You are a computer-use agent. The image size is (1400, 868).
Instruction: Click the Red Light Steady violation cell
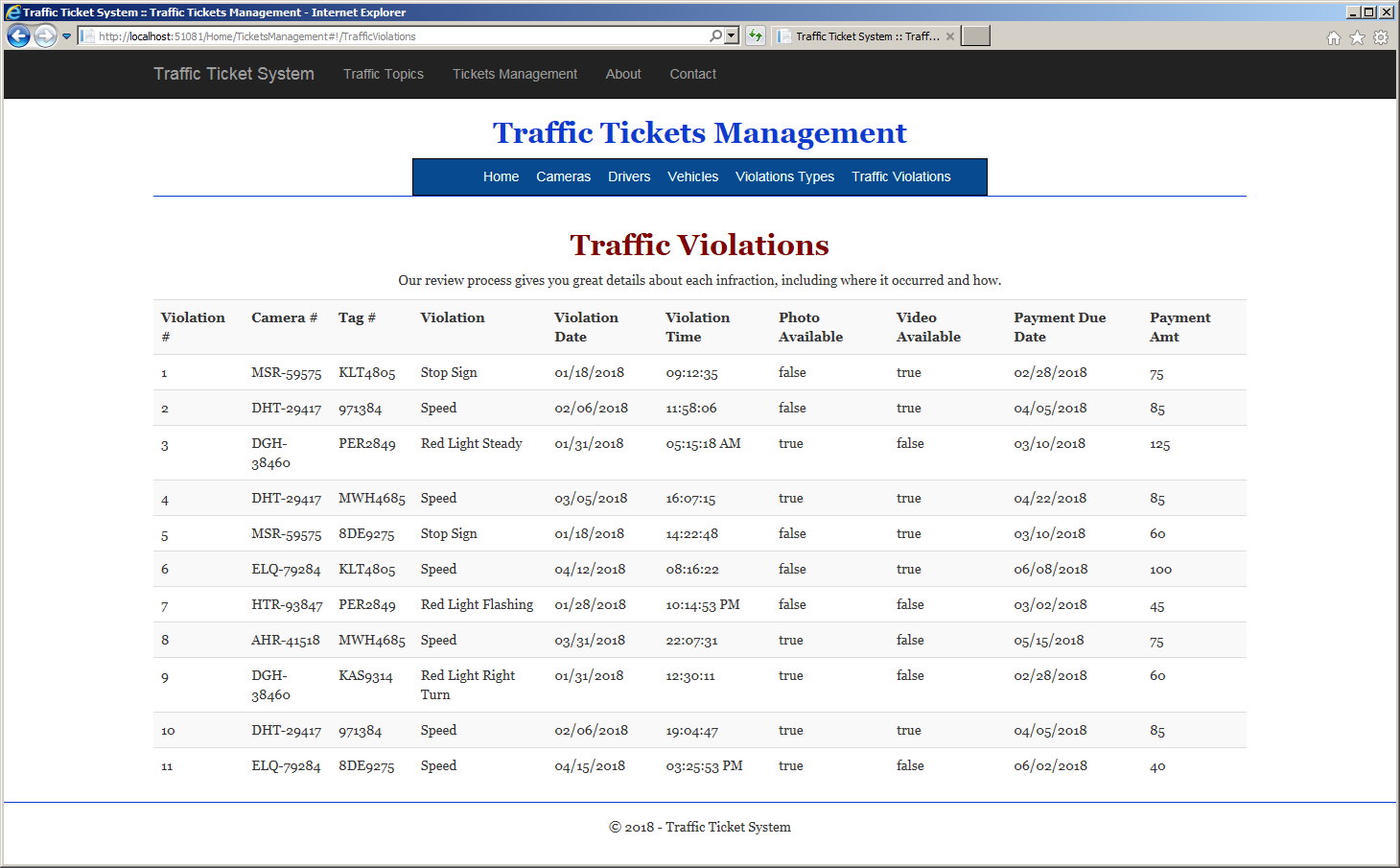coord(472,444)
